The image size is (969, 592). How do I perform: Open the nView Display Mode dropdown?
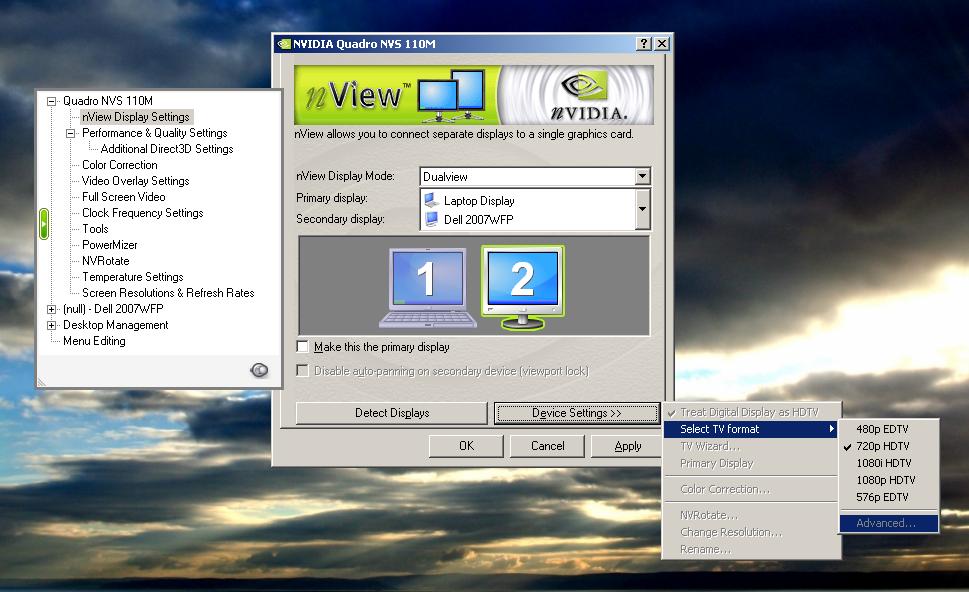pos(643,177)
